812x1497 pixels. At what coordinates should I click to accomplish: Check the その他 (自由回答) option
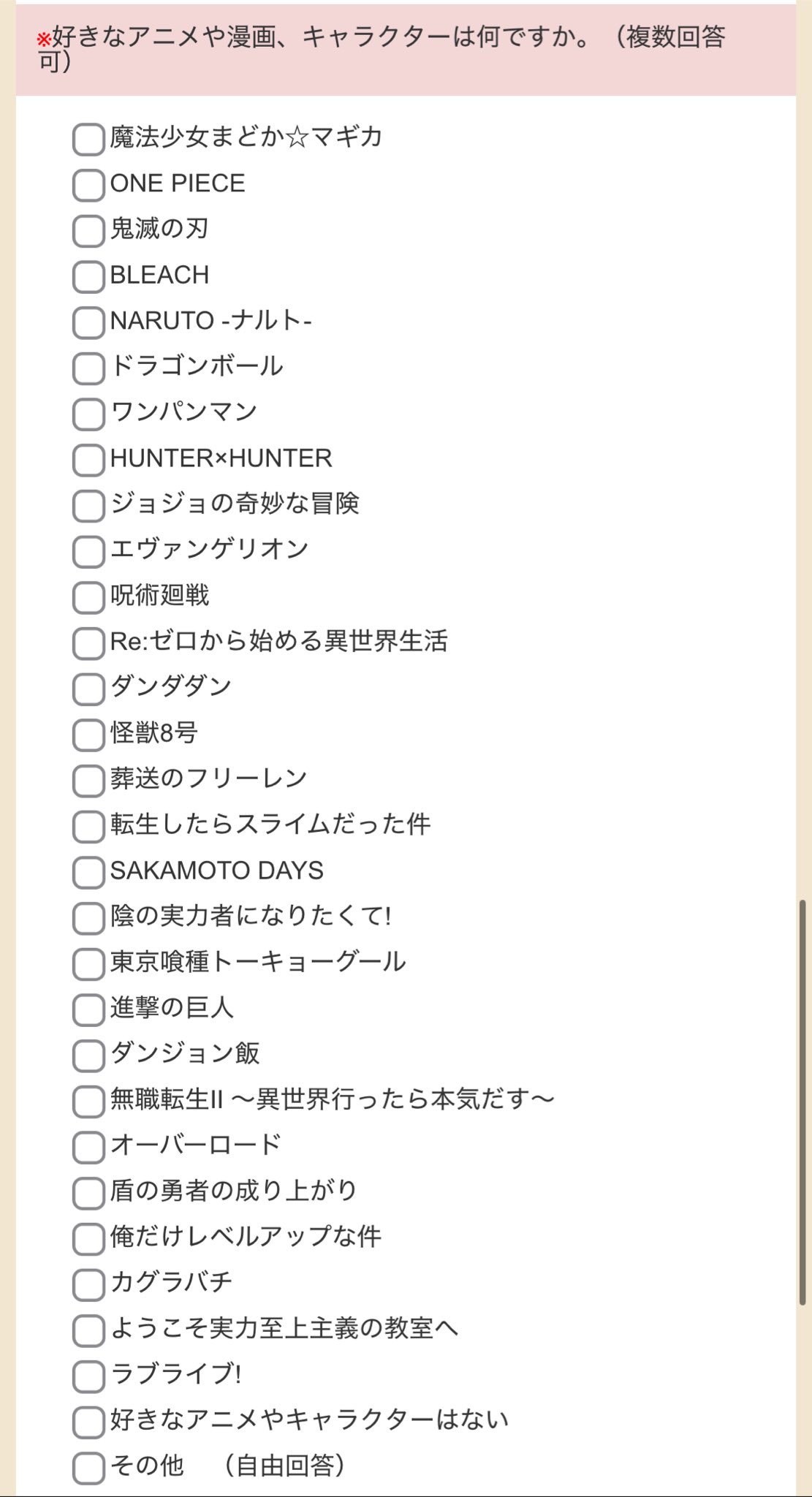coord(88,1468)
